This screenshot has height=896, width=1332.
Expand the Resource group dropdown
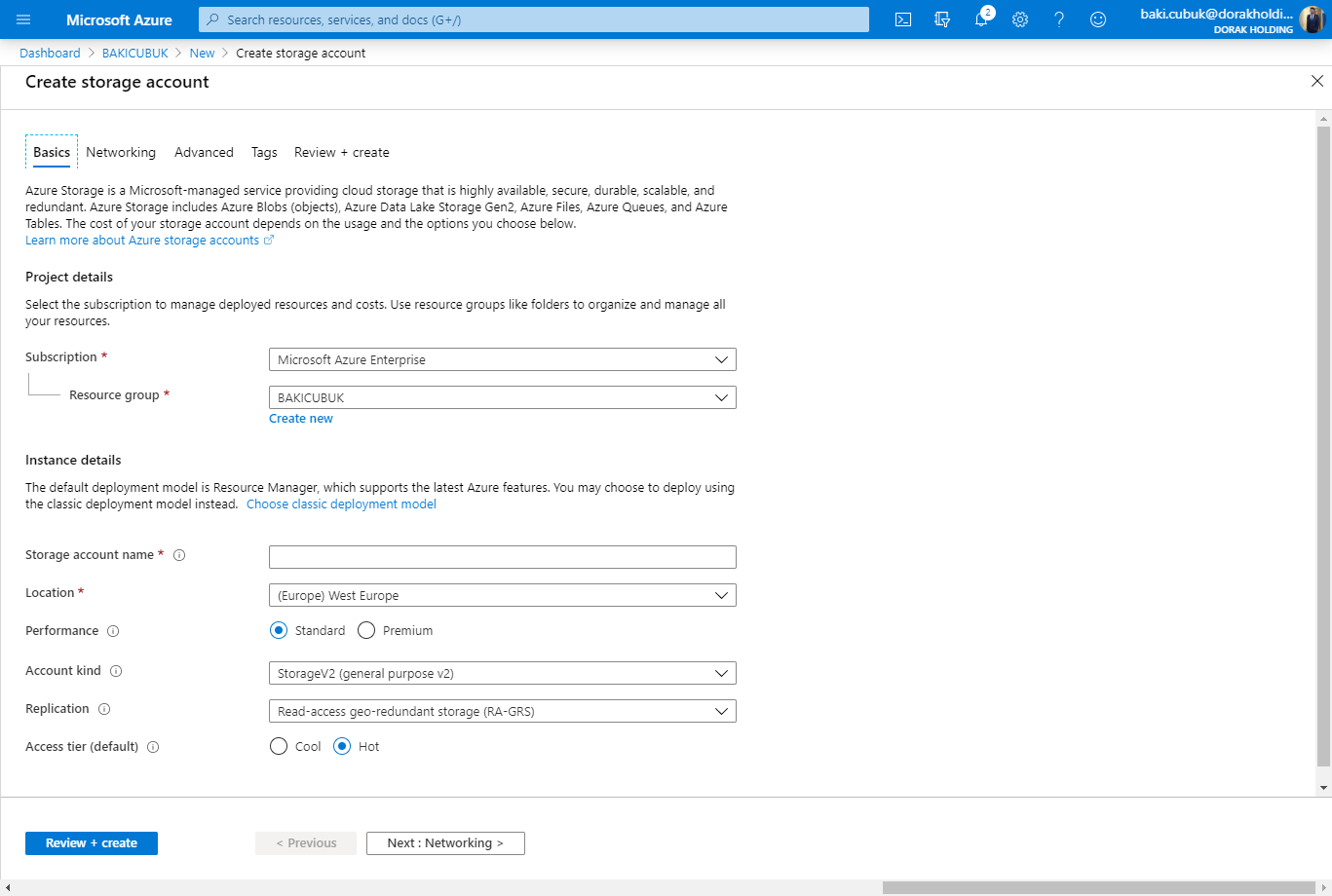[x=503, y=397]
